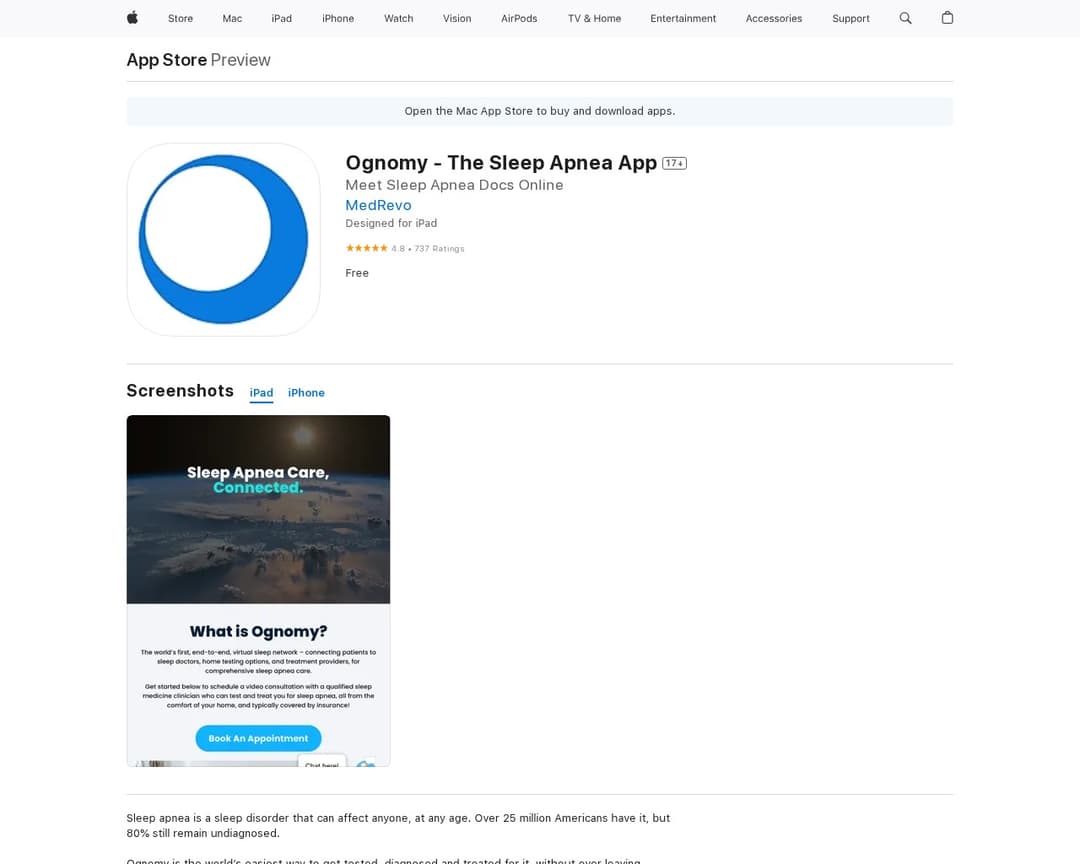
Task: Open the Entertainment menu item
Action: 683,18
